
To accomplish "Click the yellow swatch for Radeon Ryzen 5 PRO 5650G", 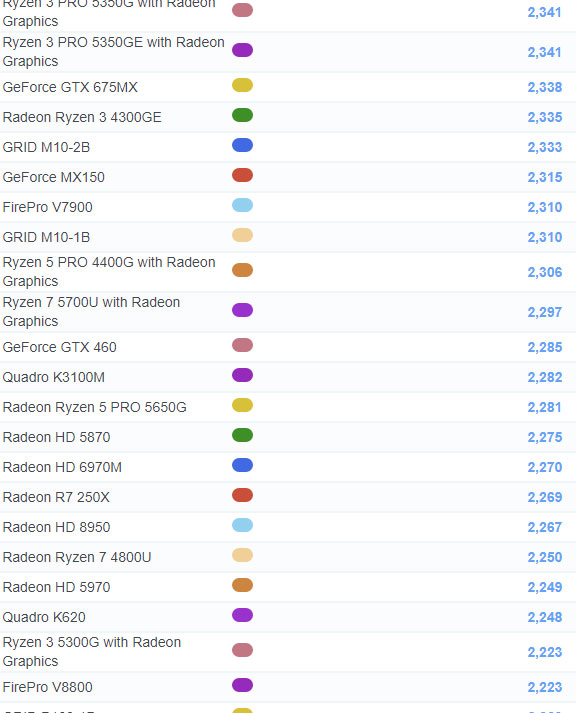I will tap(242, 405).
